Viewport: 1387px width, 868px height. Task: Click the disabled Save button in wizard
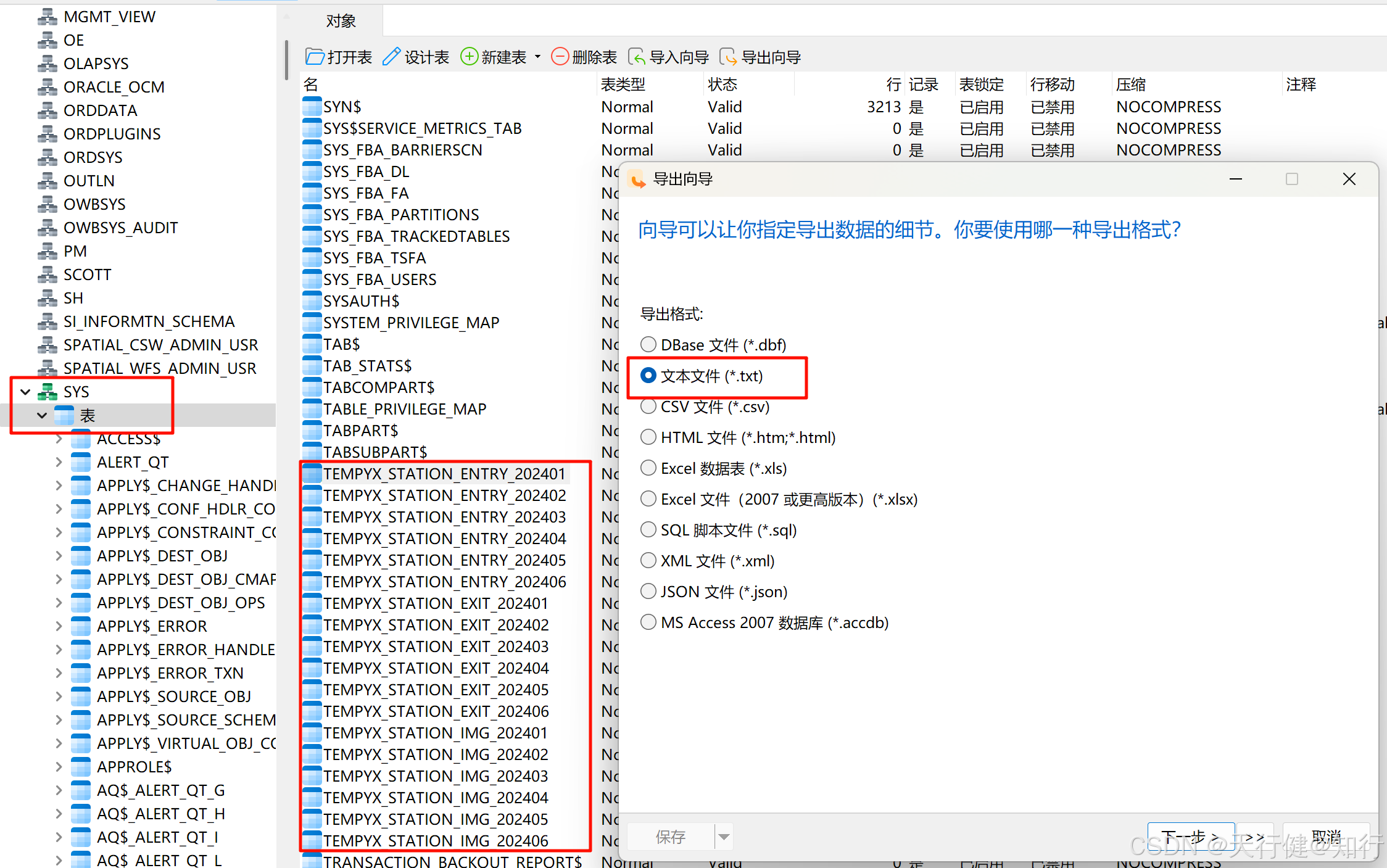pos(671,837)
